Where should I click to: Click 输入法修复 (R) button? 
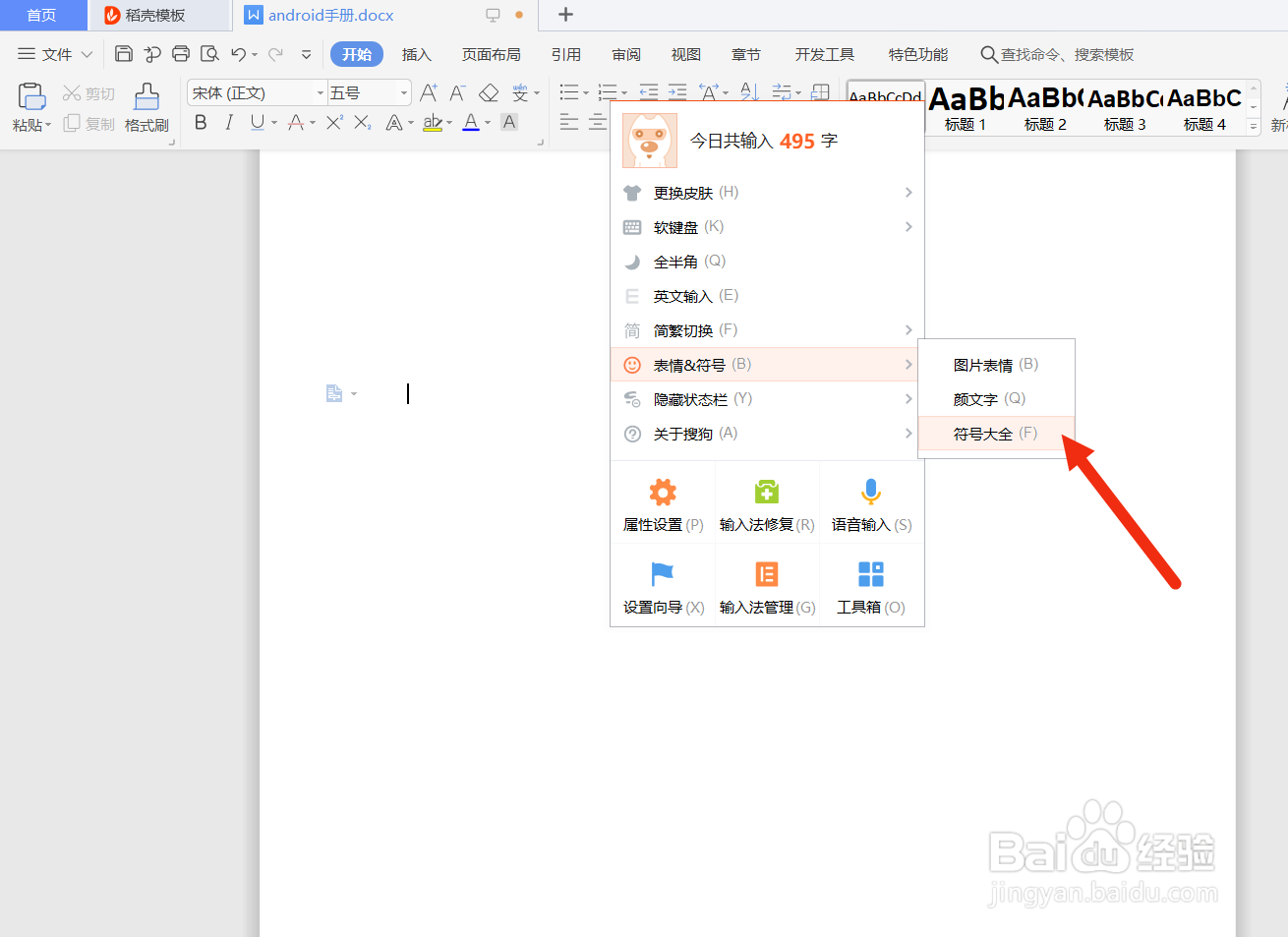coord(767,502)
